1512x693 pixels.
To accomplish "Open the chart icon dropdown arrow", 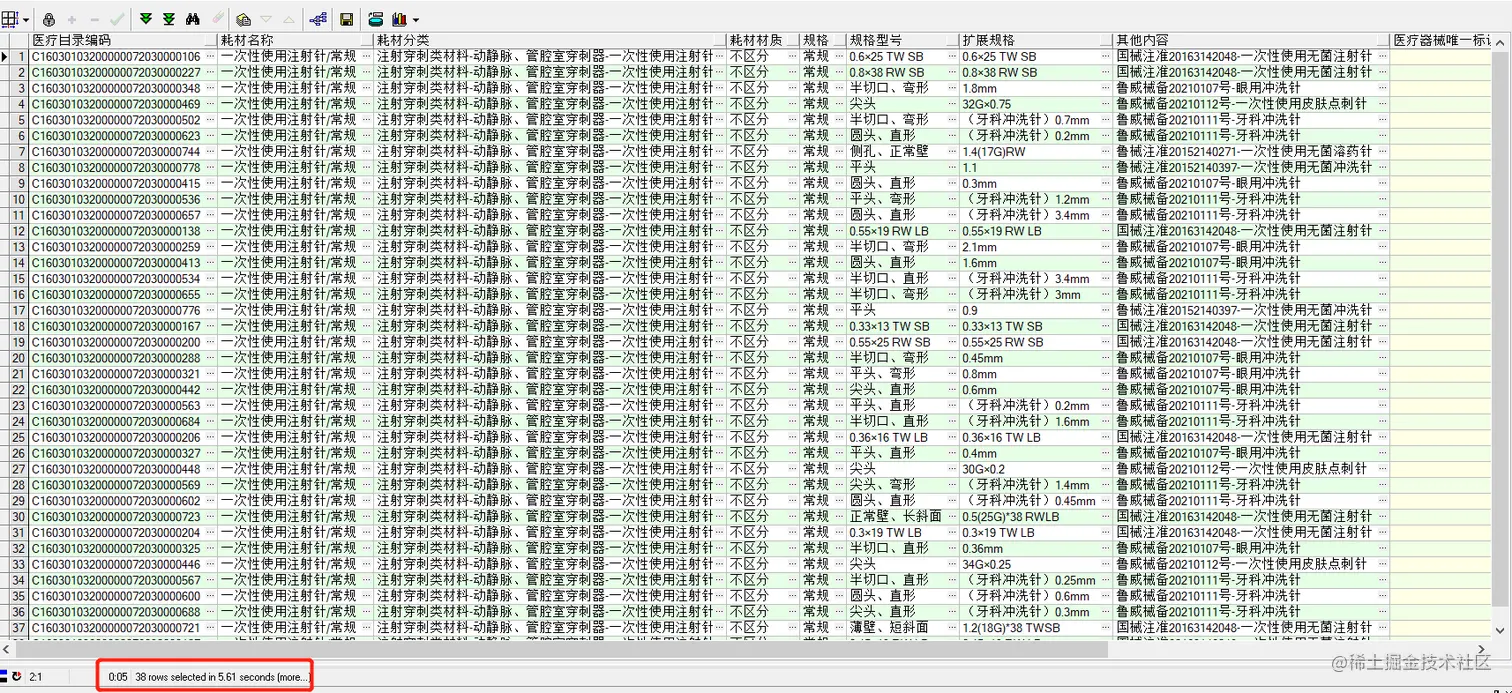I will click(x=415, y=18).
